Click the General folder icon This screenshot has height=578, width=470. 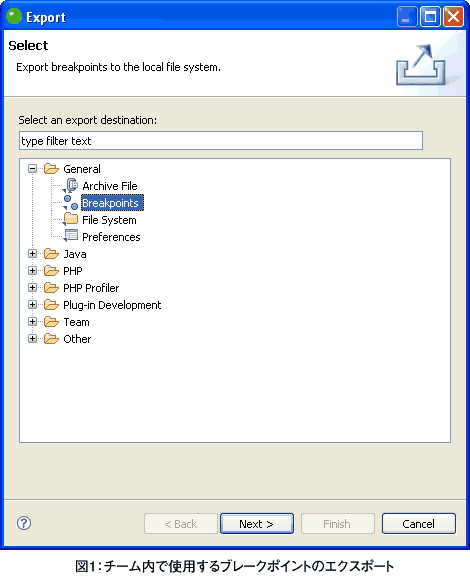51,169
